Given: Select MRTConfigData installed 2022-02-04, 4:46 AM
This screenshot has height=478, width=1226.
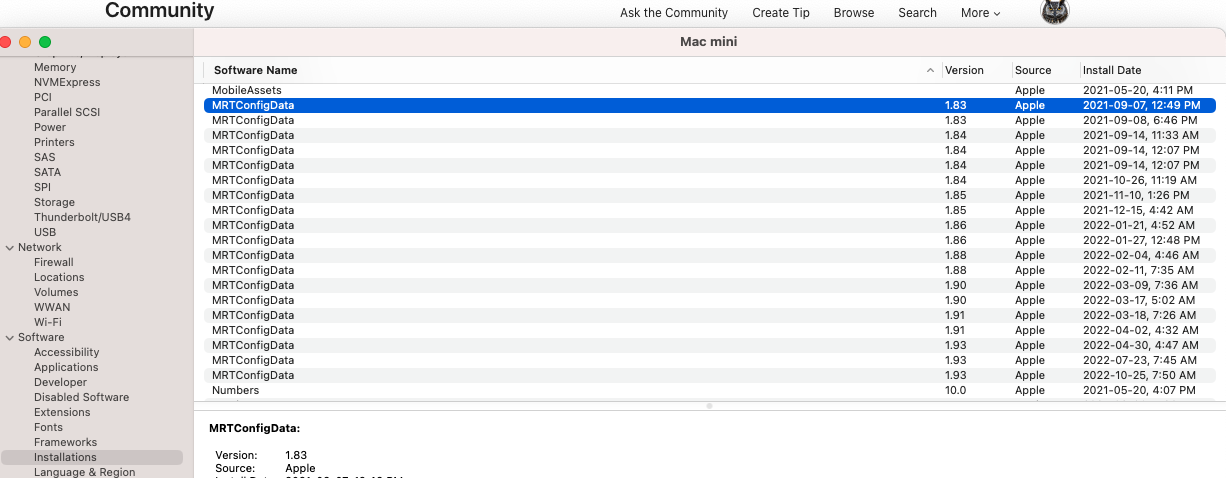Looking at the screenshot, I should click(709, 255).
